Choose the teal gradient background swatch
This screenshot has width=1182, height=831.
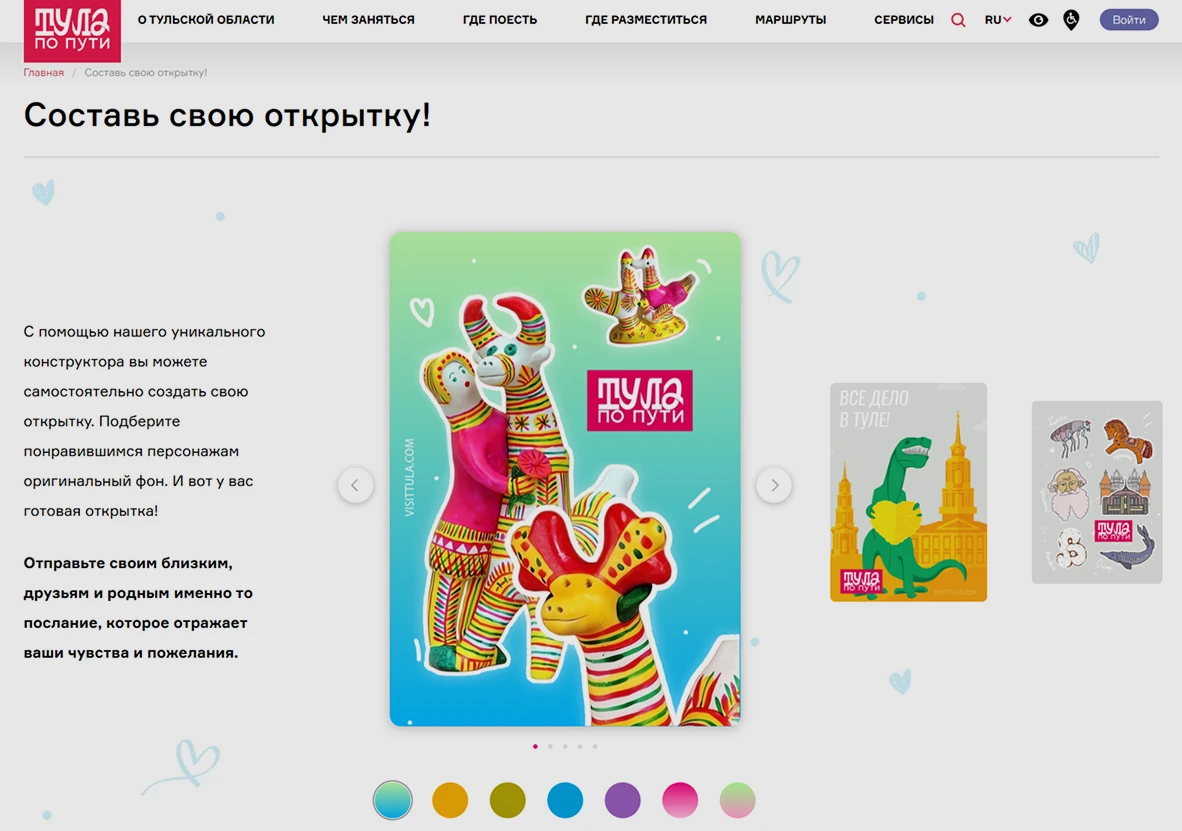click(393, 800)
